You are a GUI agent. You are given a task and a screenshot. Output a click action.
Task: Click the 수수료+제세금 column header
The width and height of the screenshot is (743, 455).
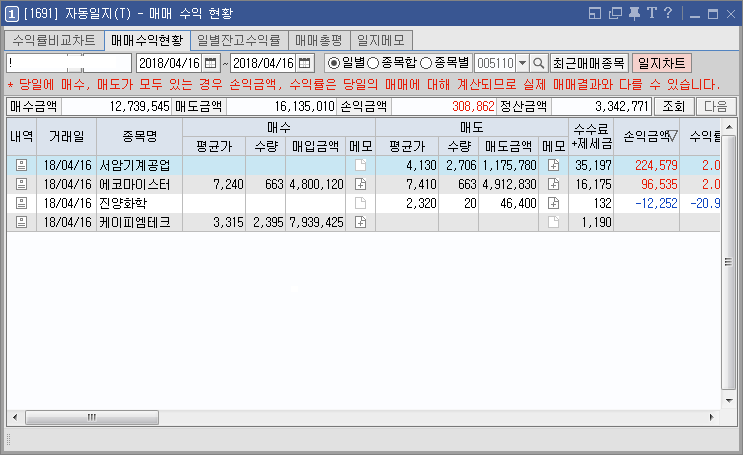click(591, 136)
